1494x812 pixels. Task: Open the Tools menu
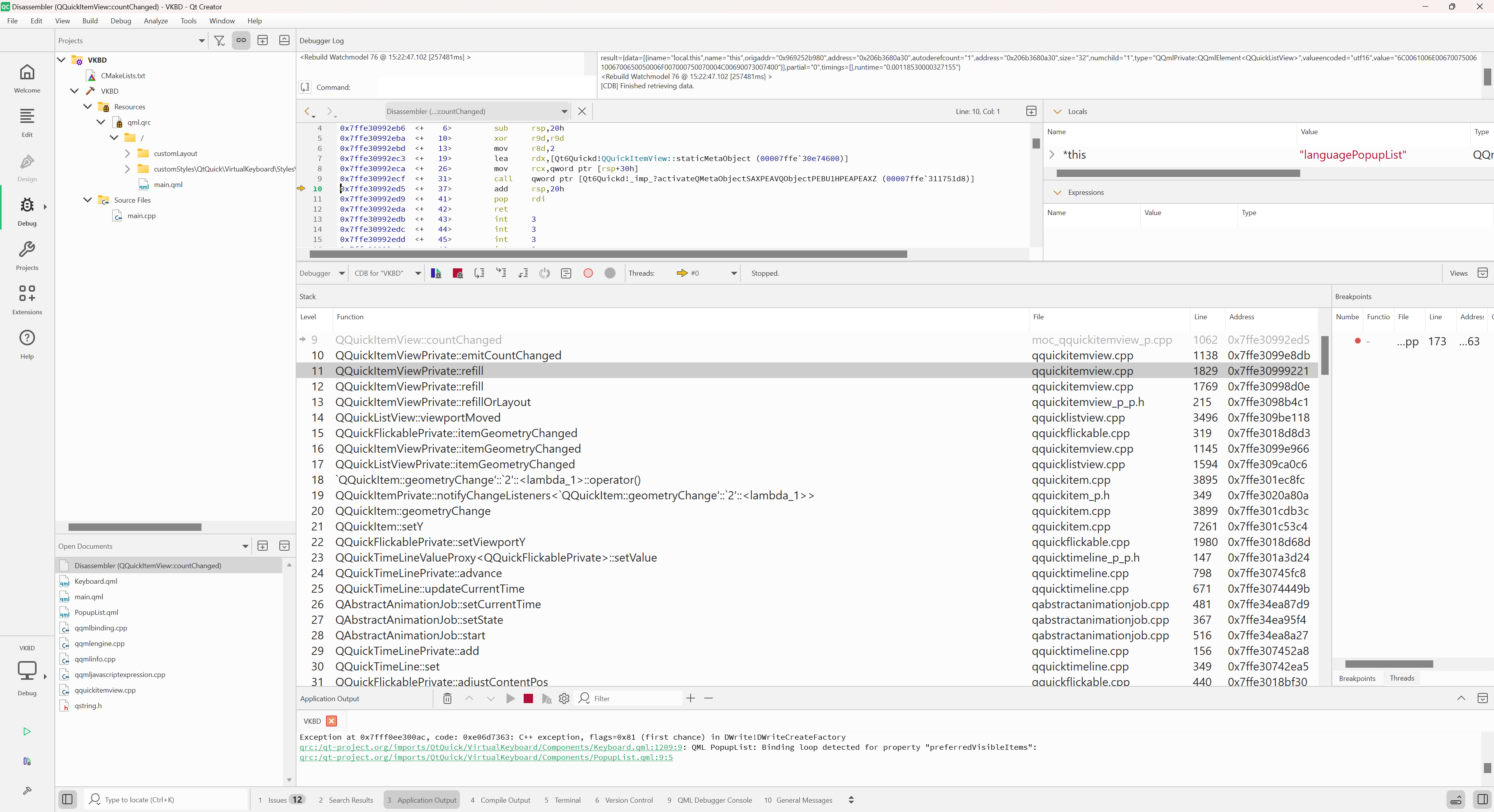188,21
